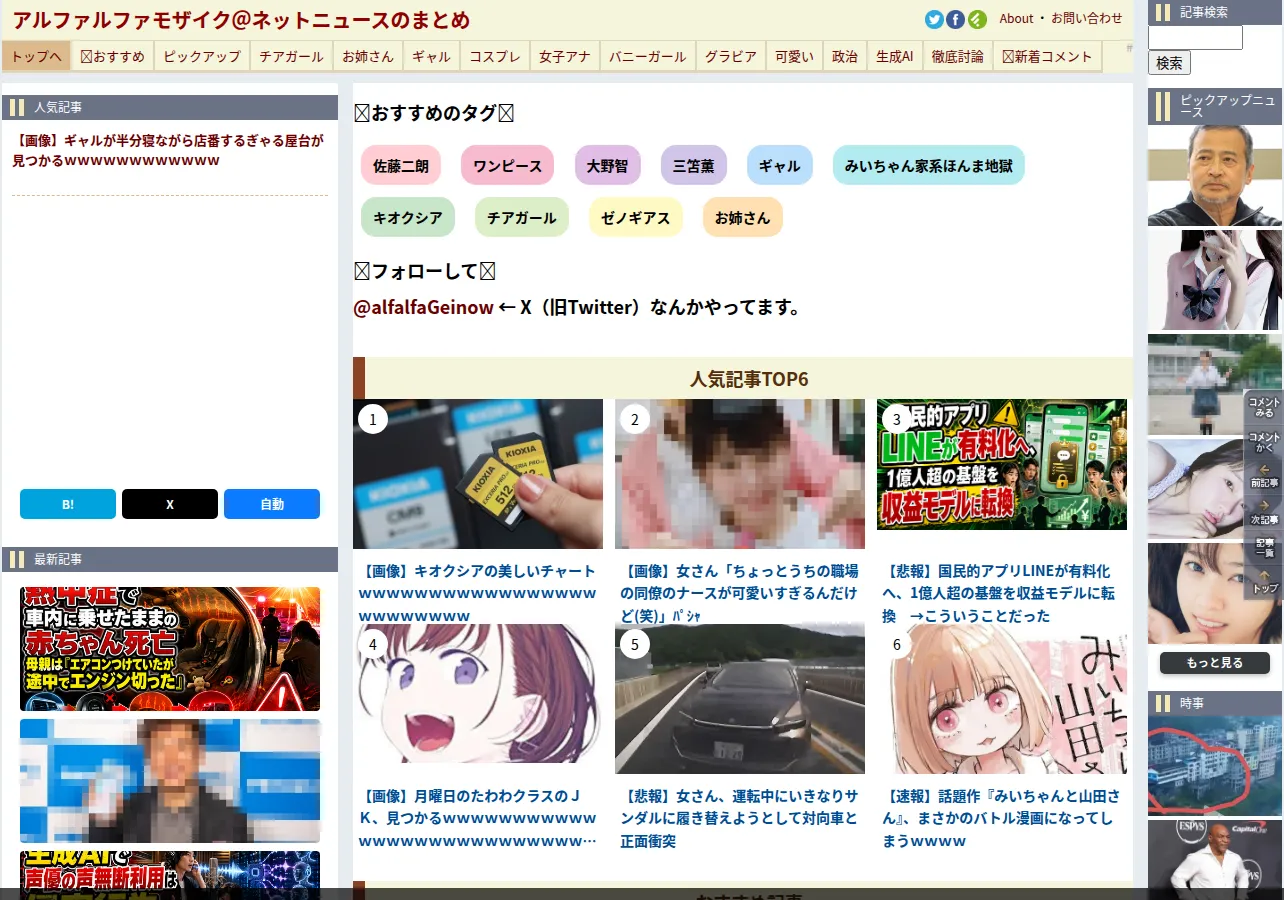Select the 三笘薫 tag
The image size is (1284, 900).
[694, 165]
